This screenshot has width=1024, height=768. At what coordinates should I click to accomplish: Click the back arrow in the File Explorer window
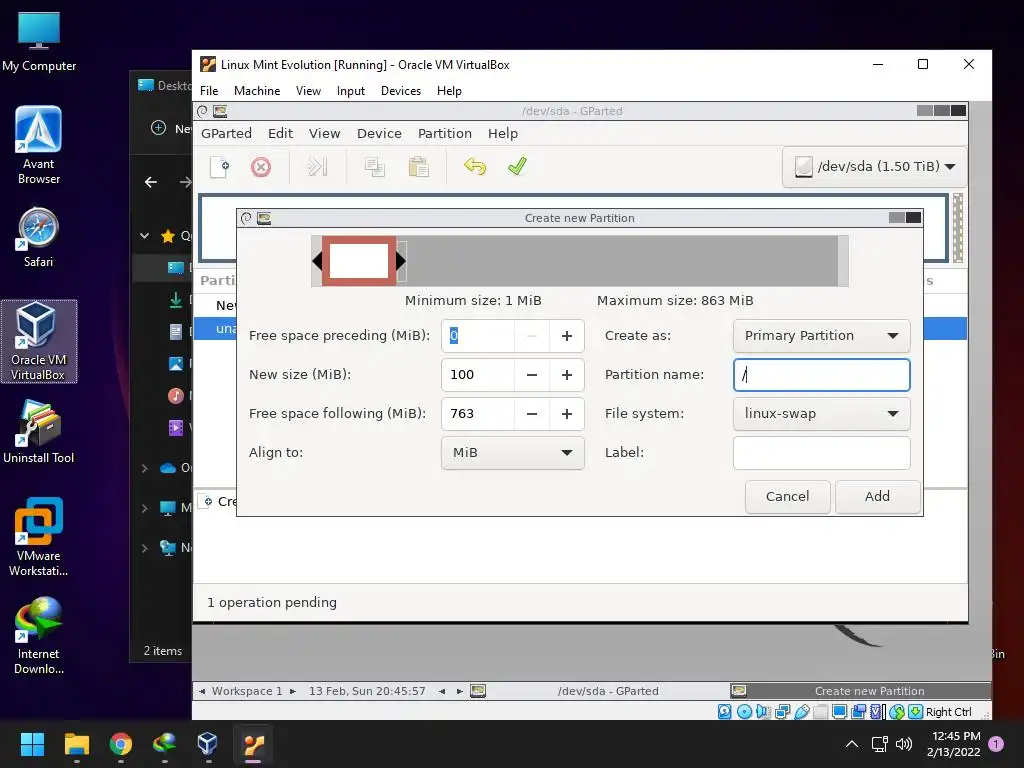pos(151,182)
